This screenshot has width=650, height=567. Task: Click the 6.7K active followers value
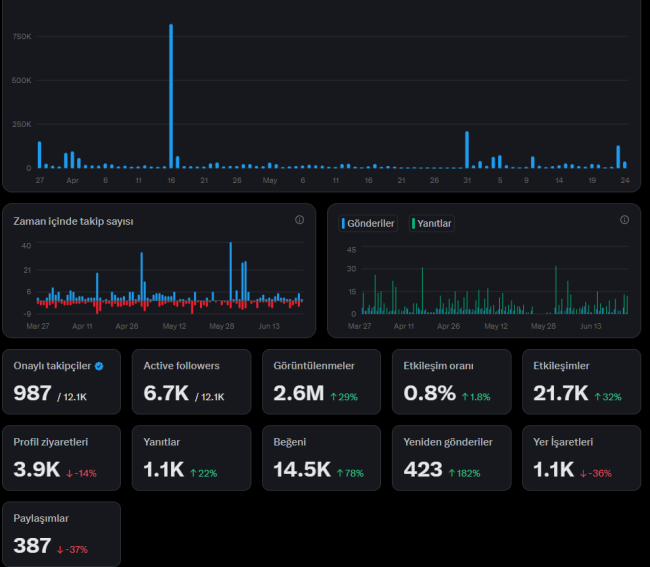166,393
